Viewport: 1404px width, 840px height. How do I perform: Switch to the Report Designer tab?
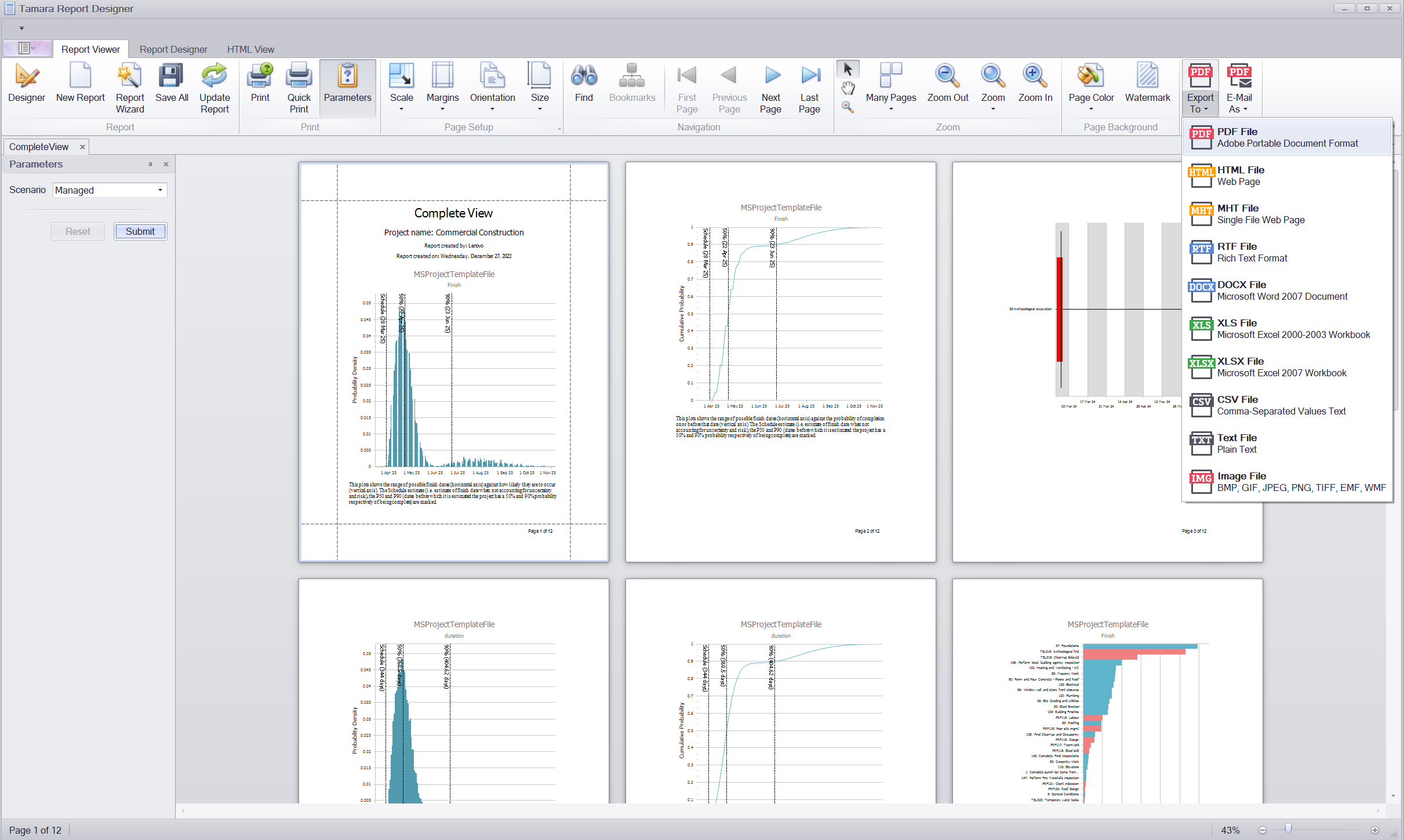pos(173,49)
